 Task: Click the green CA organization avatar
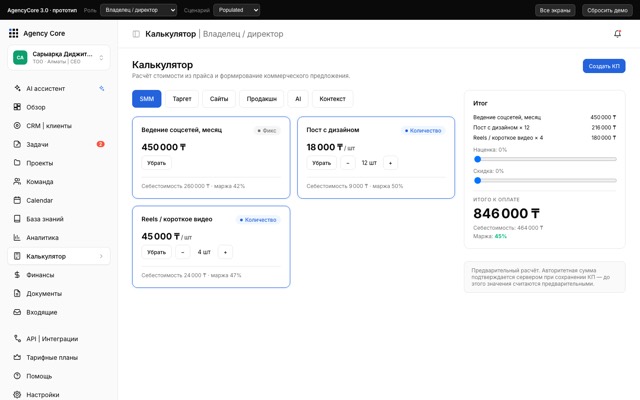tap(20, 57)
